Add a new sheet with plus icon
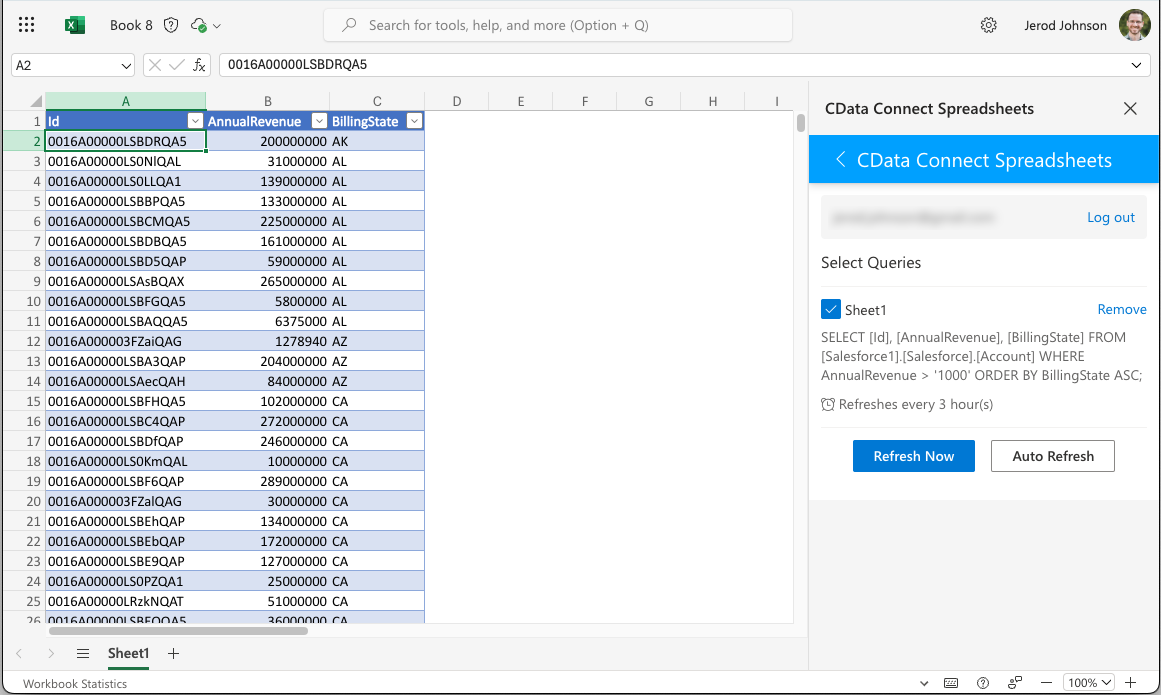The image size is (1161, 695). click(x=173, y=653)
